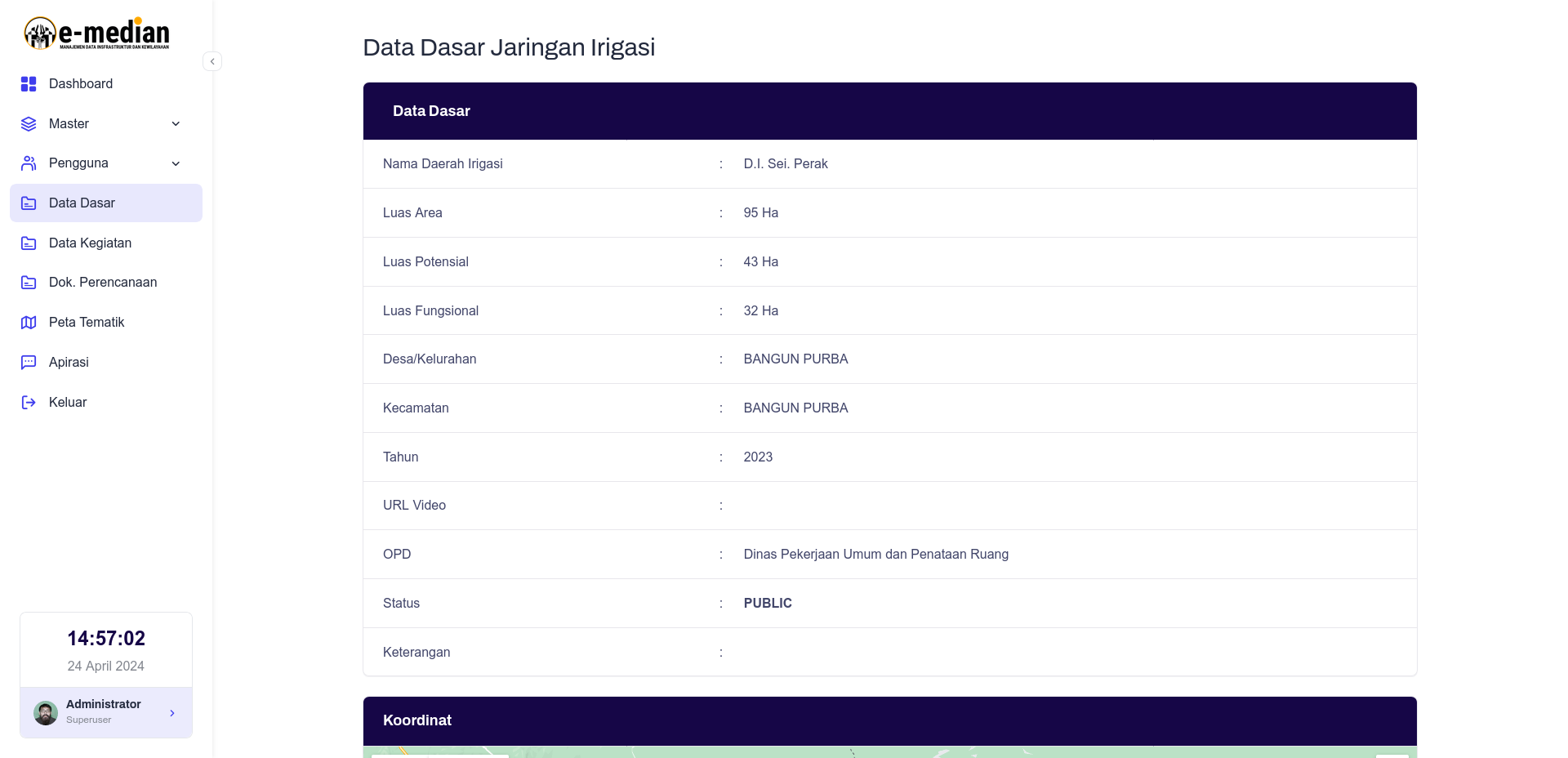The image size is (1568, 758).
Task: Click the Keterangan label
Action: pyautogui.click(x=416, y=653)
